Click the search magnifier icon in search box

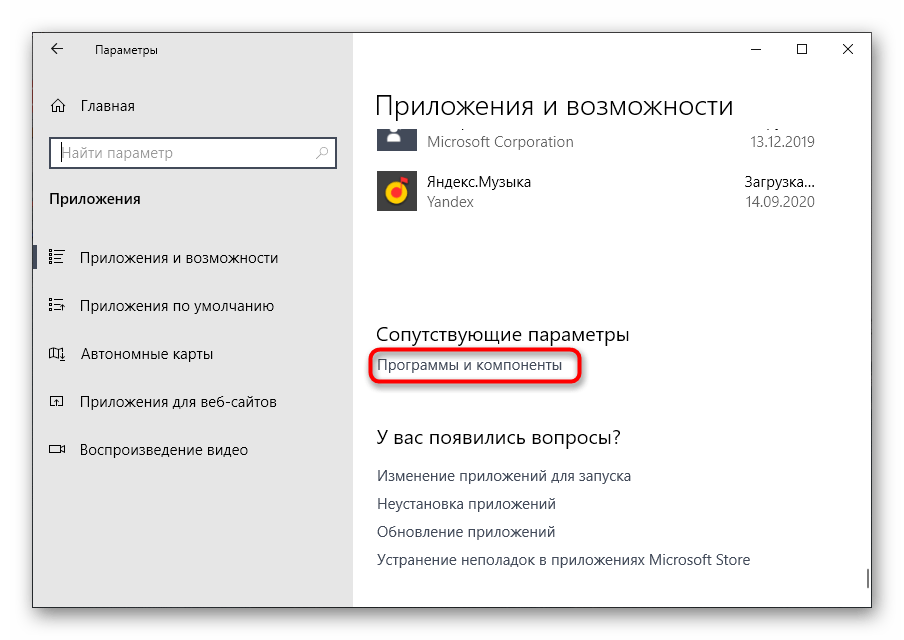(322, 153)
